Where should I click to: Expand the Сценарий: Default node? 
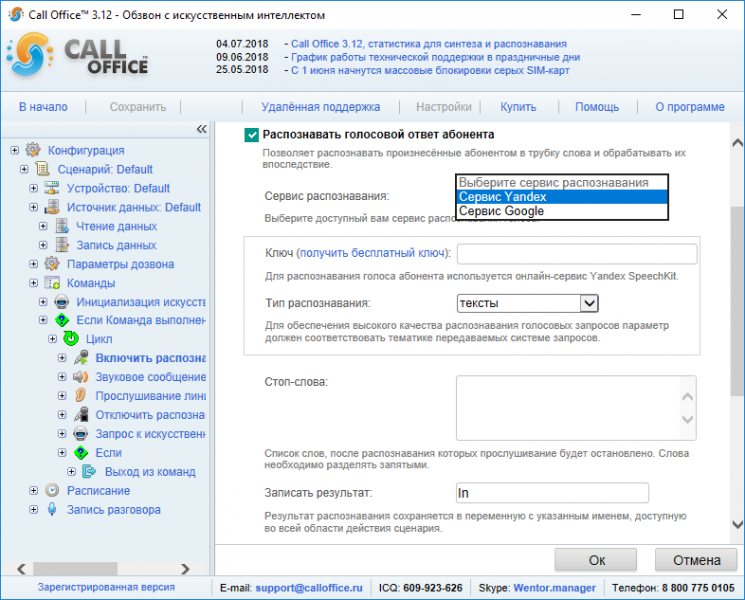[x=24, y=169]
